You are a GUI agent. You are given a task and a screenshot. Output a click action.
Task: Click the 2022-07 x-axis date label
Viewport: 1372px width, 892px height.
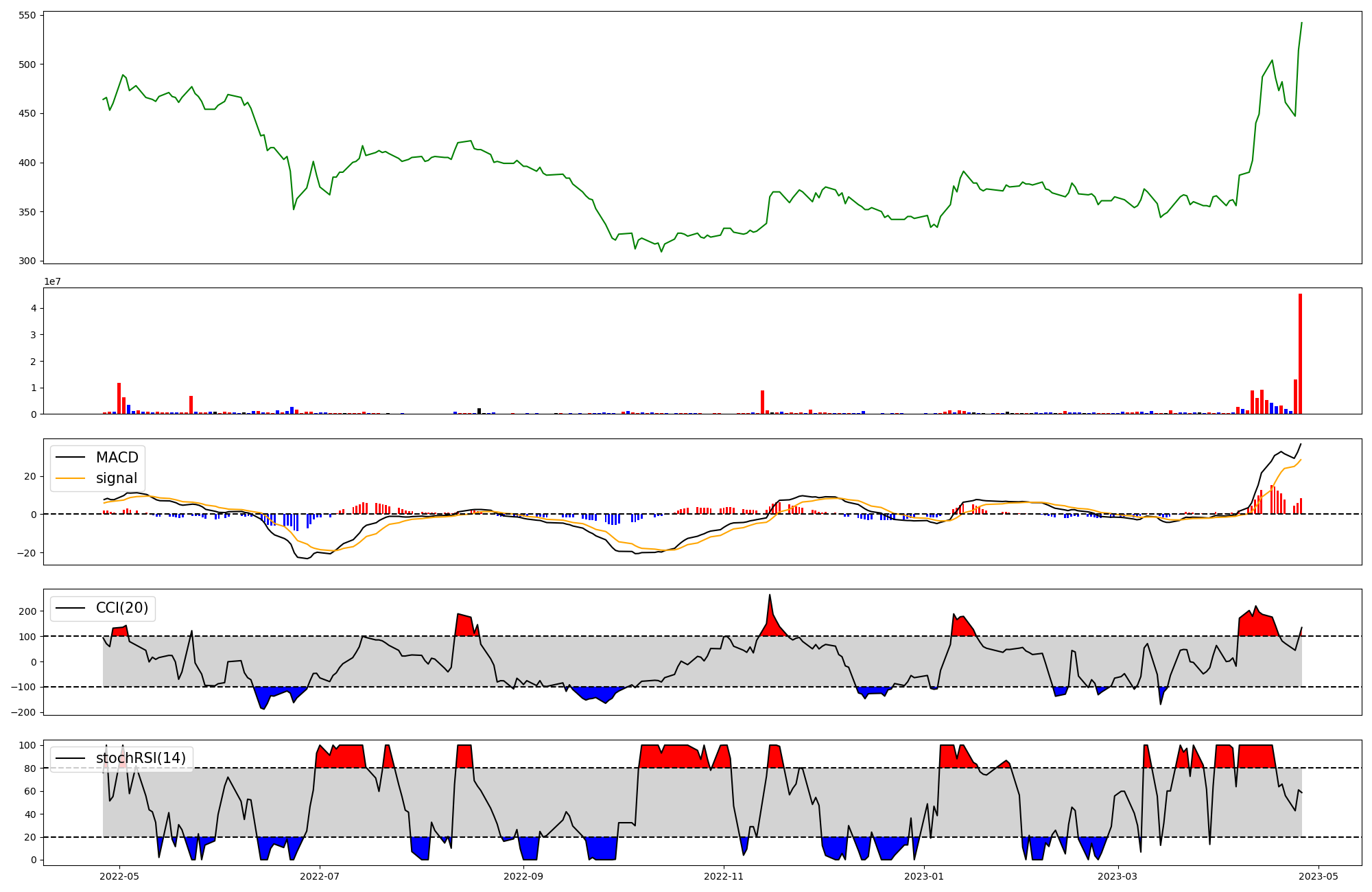pyautogui.click(x=320, y=876)
